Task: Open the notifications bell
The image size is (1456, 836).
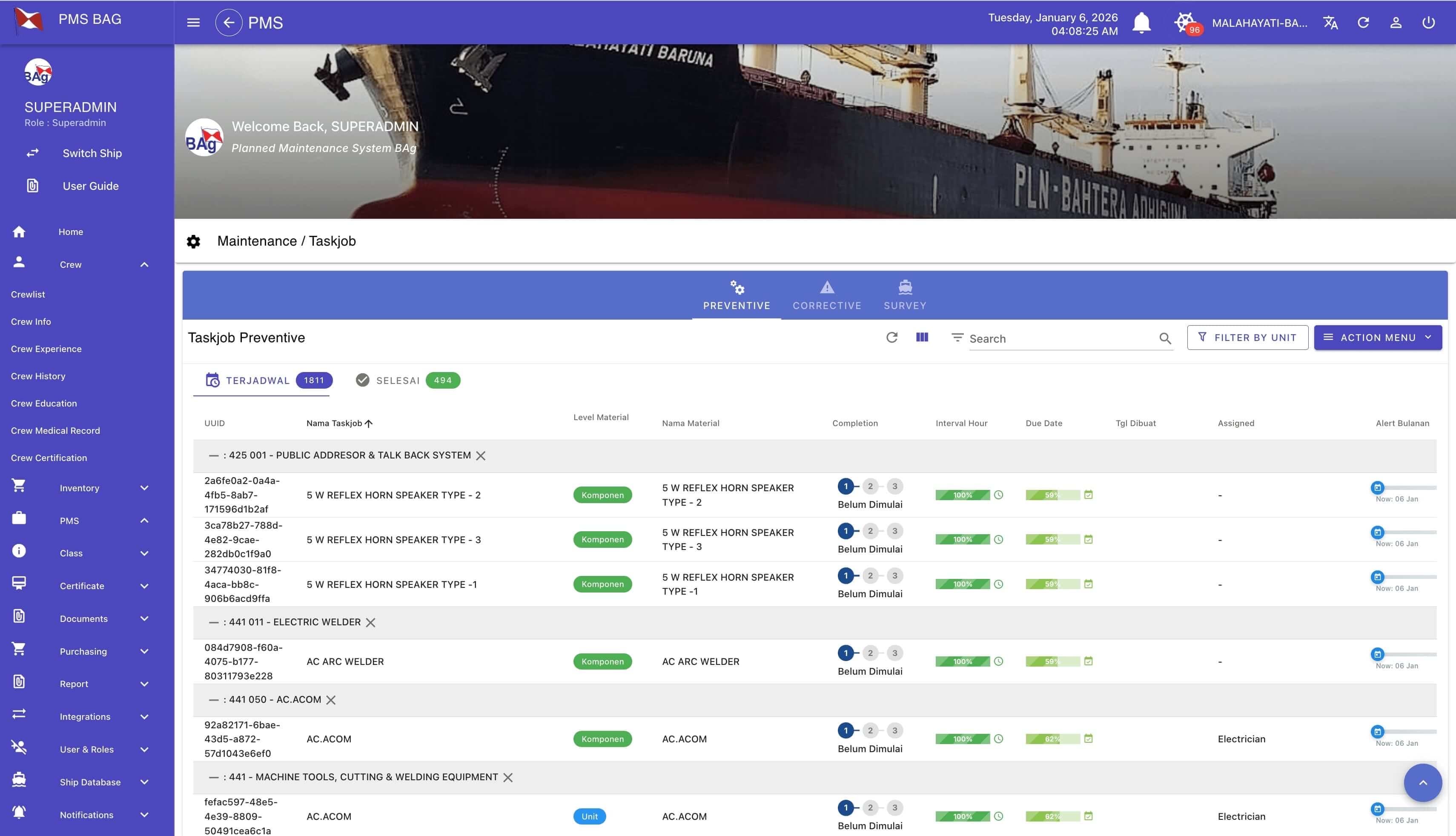Action: (x=1141, y=23)
